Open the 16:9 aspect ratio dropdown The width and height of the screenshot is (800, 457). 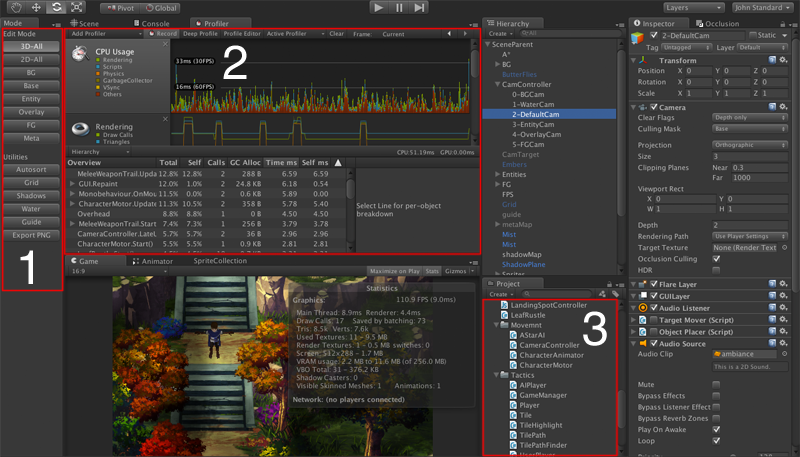118,271
